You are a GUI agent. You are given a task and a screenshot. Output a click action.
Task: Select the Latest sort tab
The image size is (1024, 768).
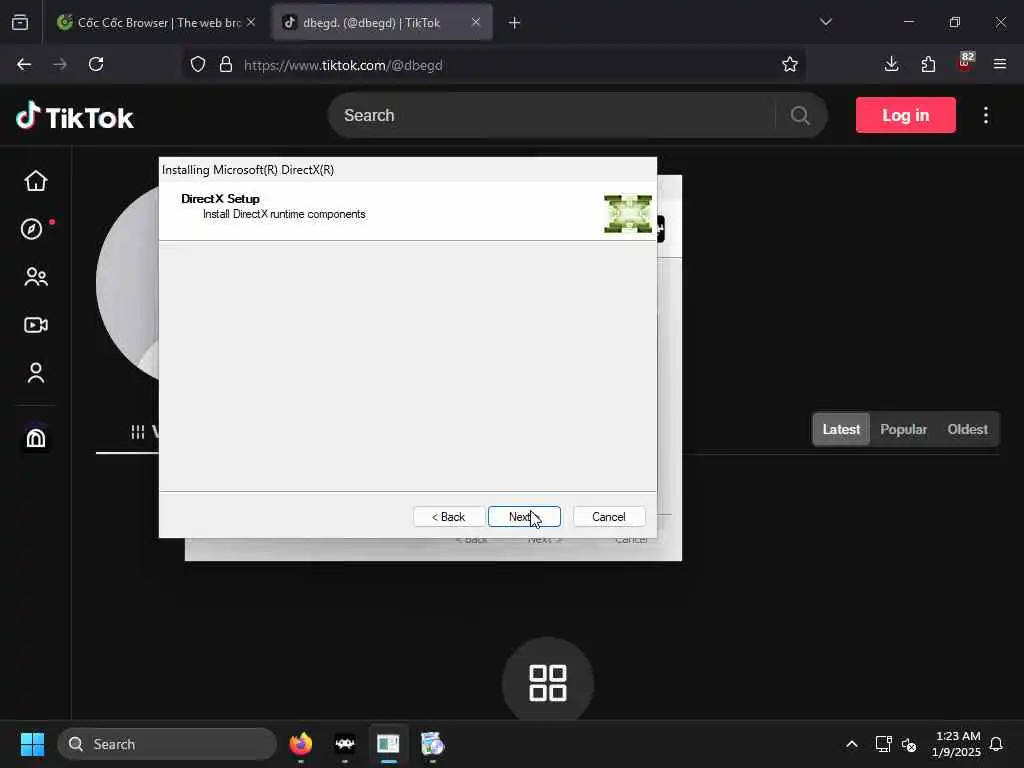coord(841,429)
